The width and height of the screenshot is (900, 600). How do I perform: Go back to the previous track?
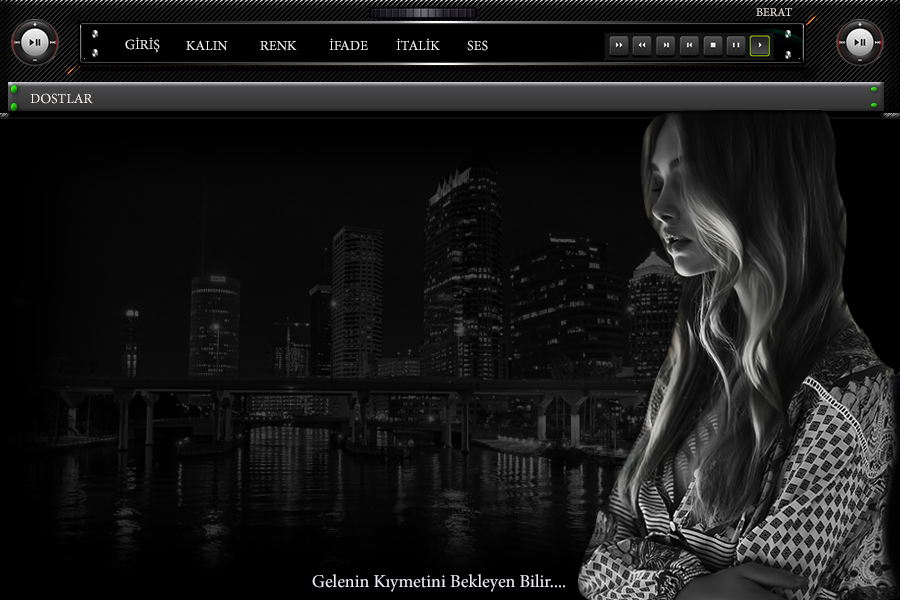(x=689, y=45)
